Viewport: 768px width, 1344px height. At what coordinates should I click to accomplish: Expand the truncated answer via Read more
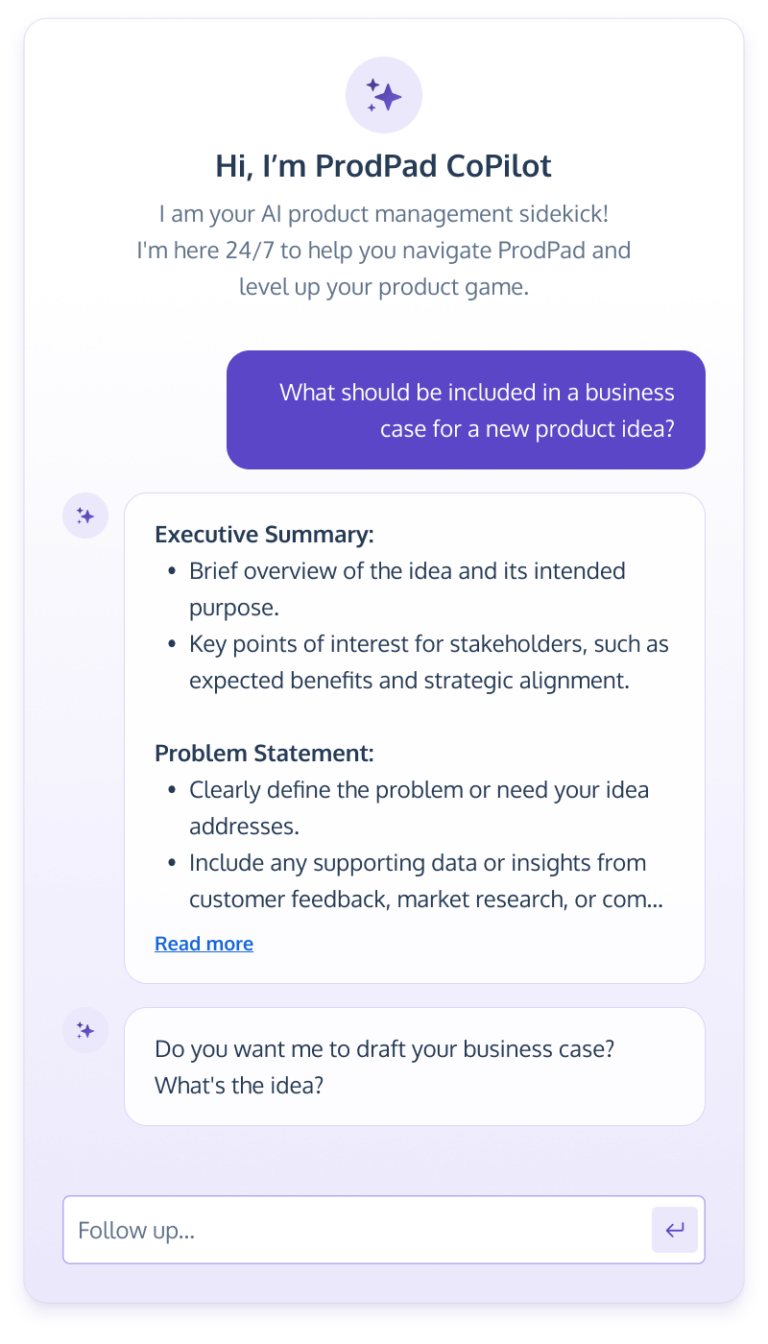click(x=203, y=943)
